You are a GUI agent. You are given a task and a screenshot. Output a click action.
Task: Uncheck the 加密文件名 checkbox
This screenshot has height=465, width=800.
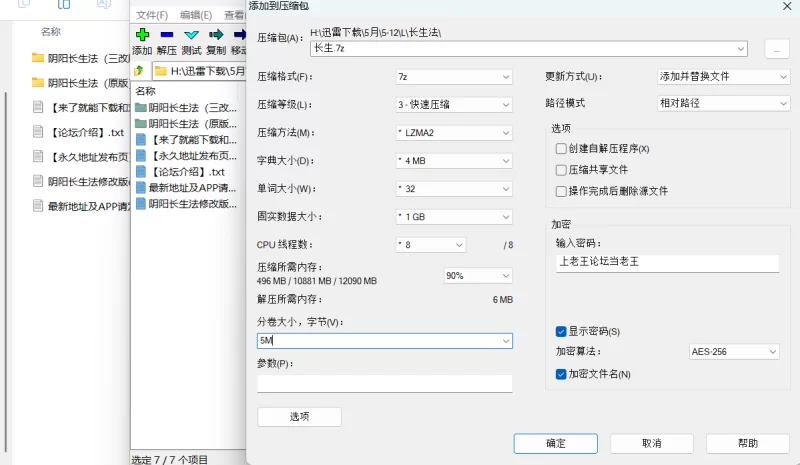coord(561,374)
